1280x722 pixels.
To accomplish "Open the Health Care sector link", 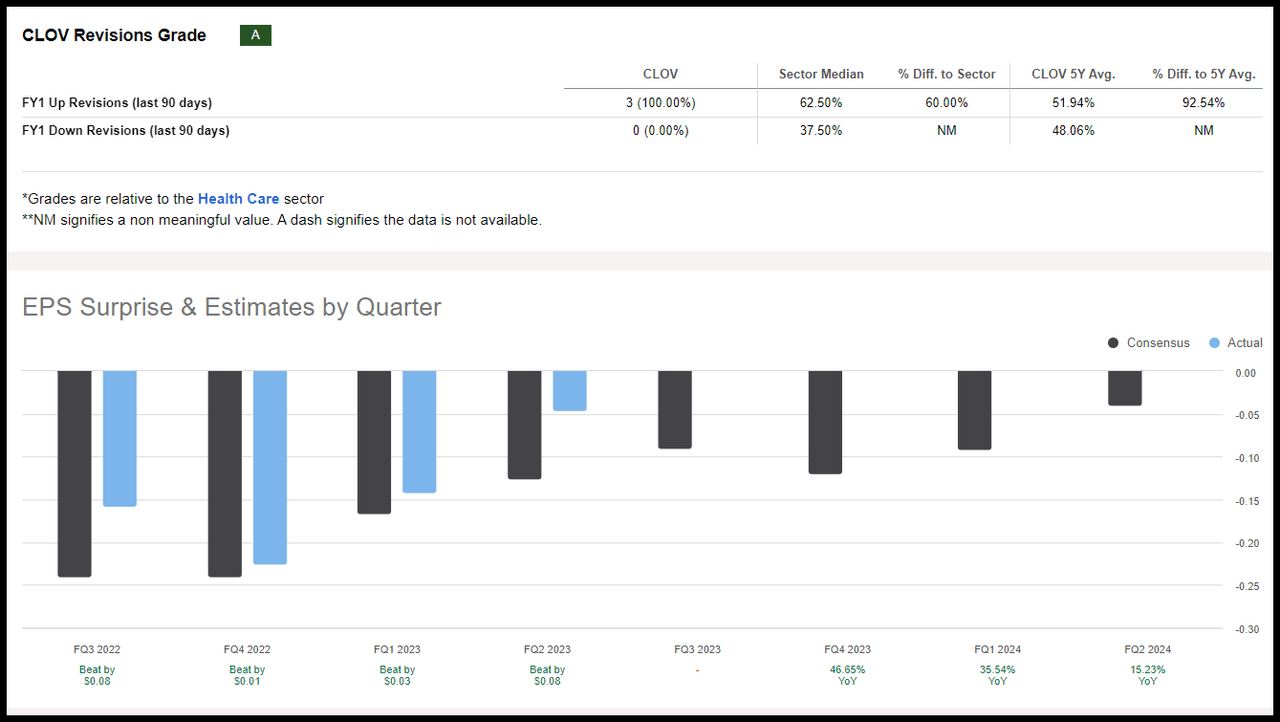I will [238, 199].
